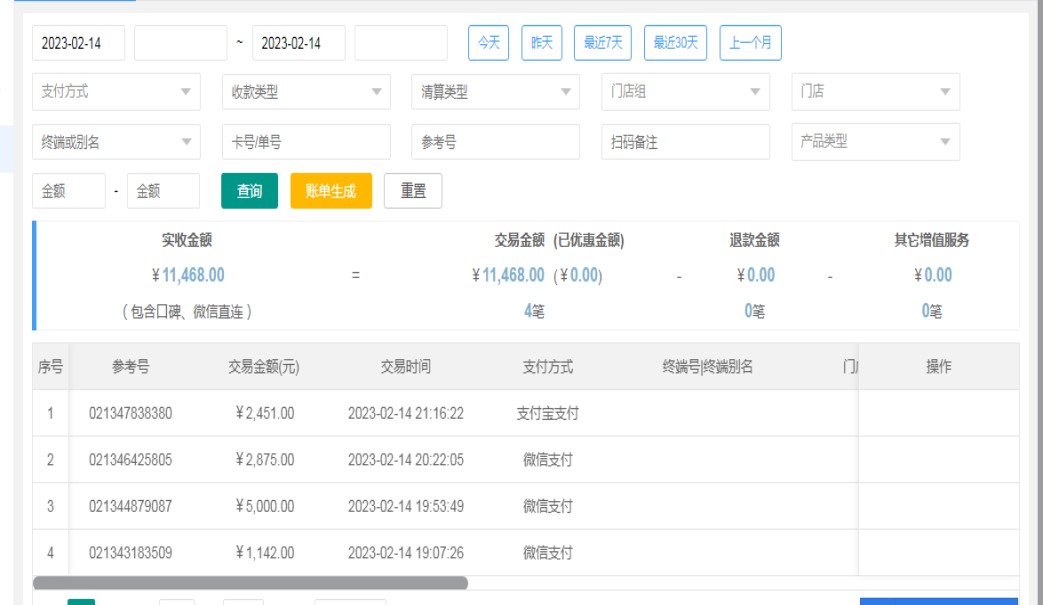Click the horizontal scrollbar under the table
1043x605 pixels.
(x=250, y=582)
